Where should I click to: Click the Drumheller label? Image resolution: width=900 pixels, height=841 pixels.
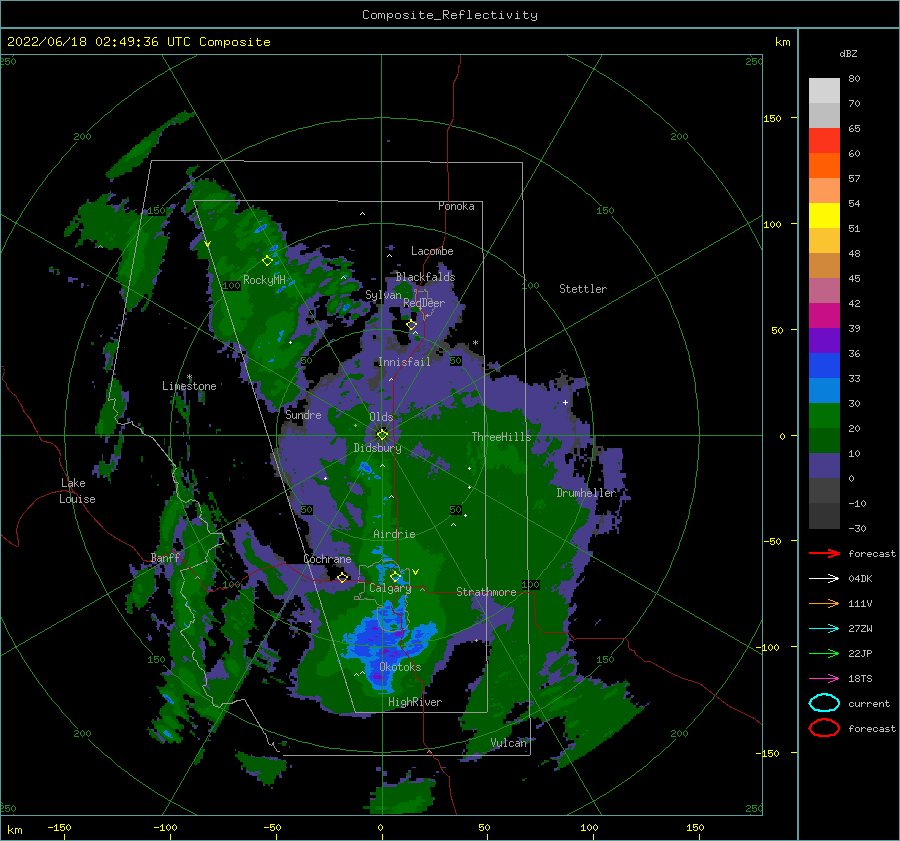click(x=585, y=493)
